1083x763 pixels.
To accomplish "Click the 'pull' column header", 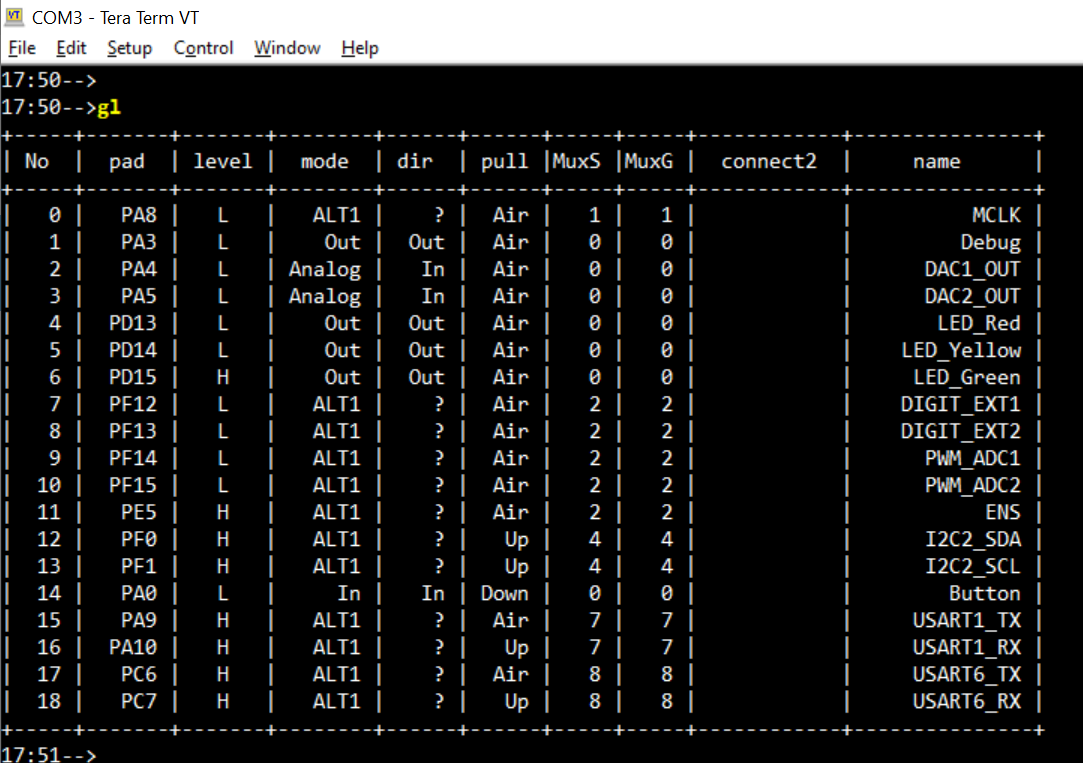I will [504, 162].
